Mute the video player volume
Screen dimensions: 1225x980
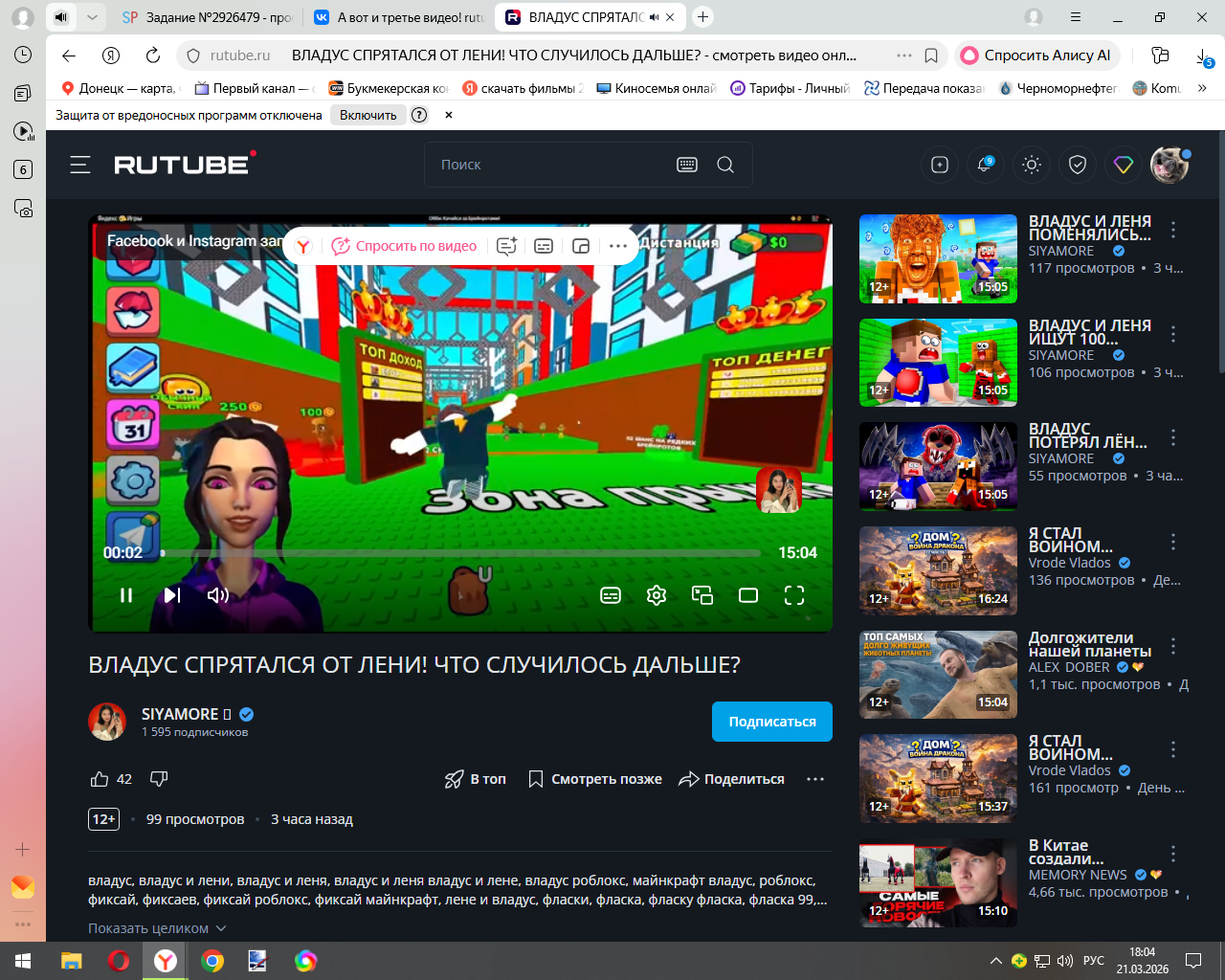pyautogui.click(x=218, y=595)
